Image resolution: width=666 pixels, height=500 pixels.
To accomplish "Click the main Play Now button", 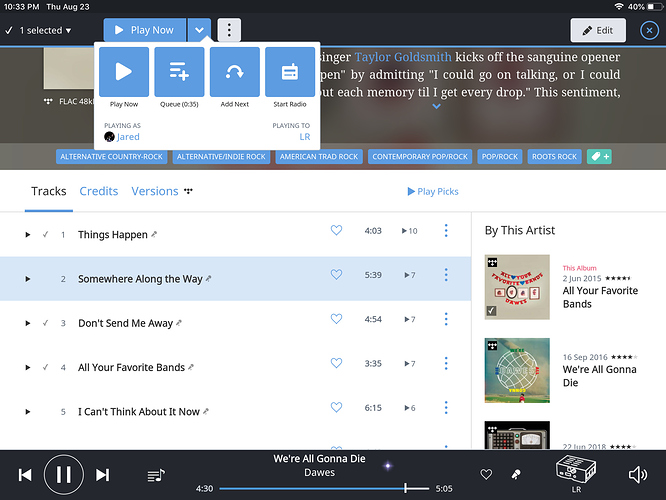I will point(144,30).
